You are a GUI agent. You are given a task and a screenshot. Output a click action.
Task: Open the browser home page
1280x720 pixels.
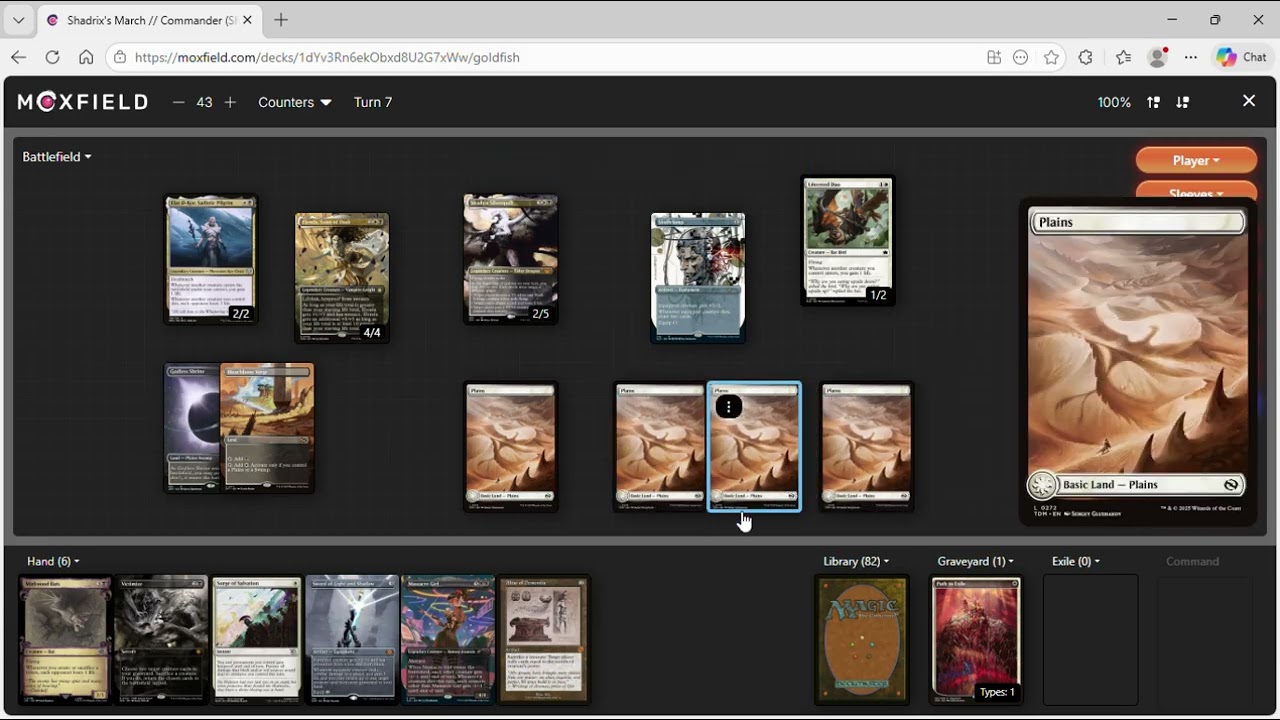point(86,57)
